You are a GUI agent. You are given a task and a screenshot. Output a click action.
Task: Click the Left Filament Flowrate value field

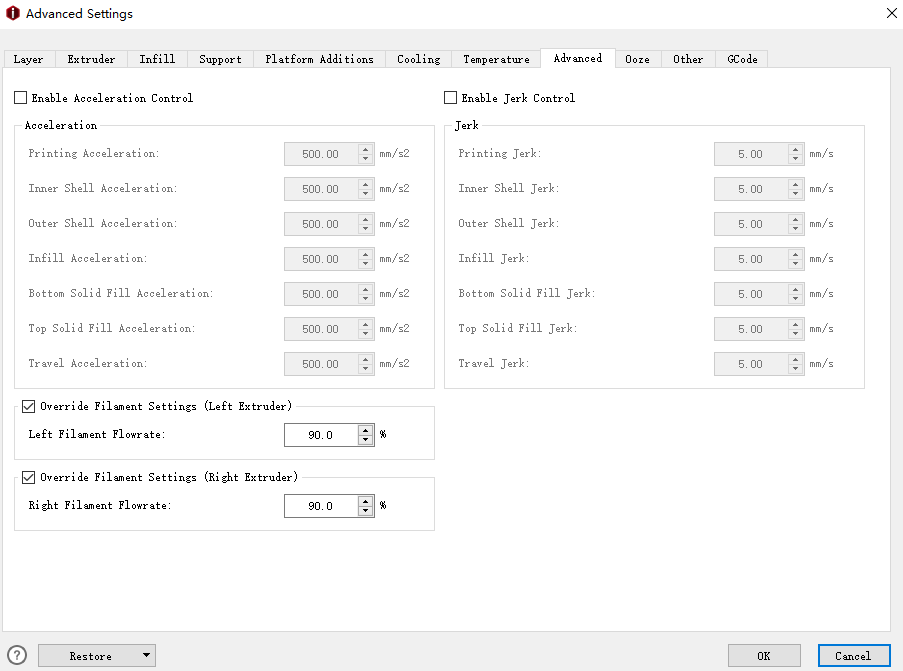[320, 435]
